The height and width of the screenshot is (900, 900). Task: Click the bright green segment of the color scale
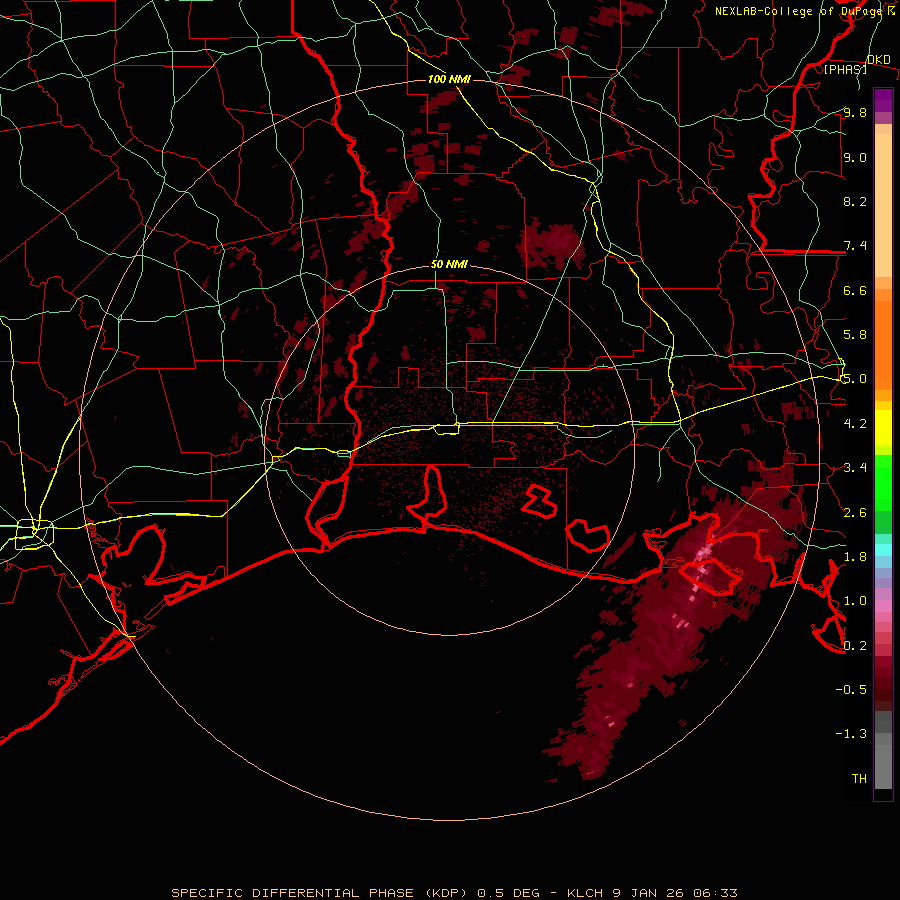(x=883, y=482)
